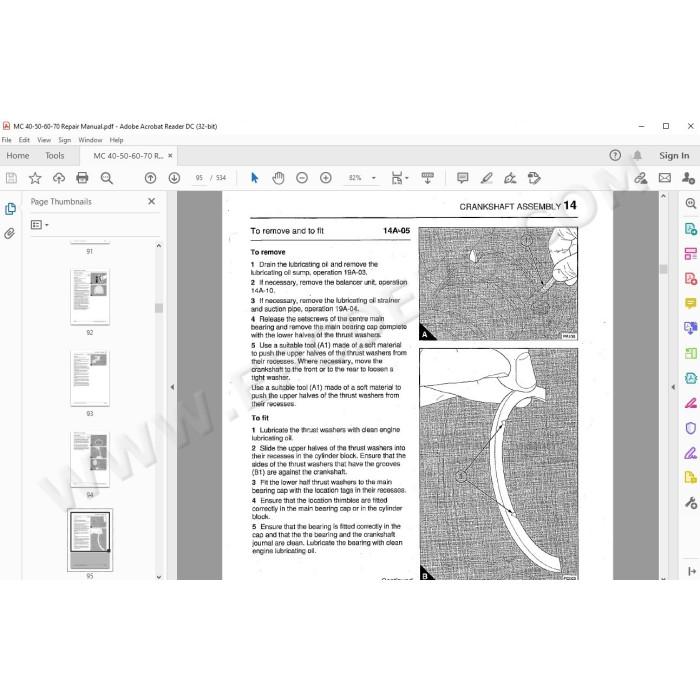Go to previous page arrow icon

pyautogui.click(x=150, y=178)
